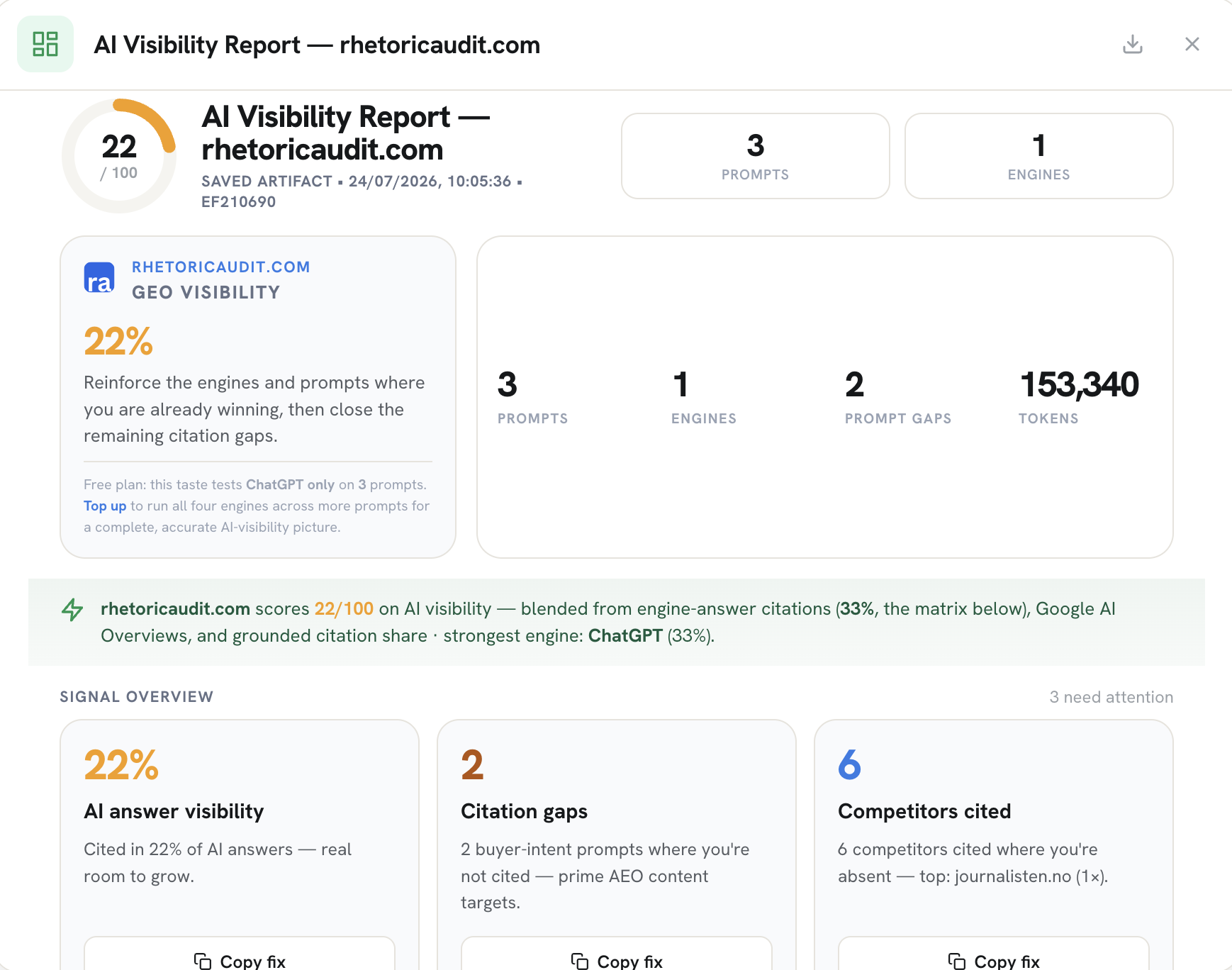The width and height of the screenshot is (1232, 970).
Task: Click Copy fix under AI answer visibility
Action: [240, 954]
